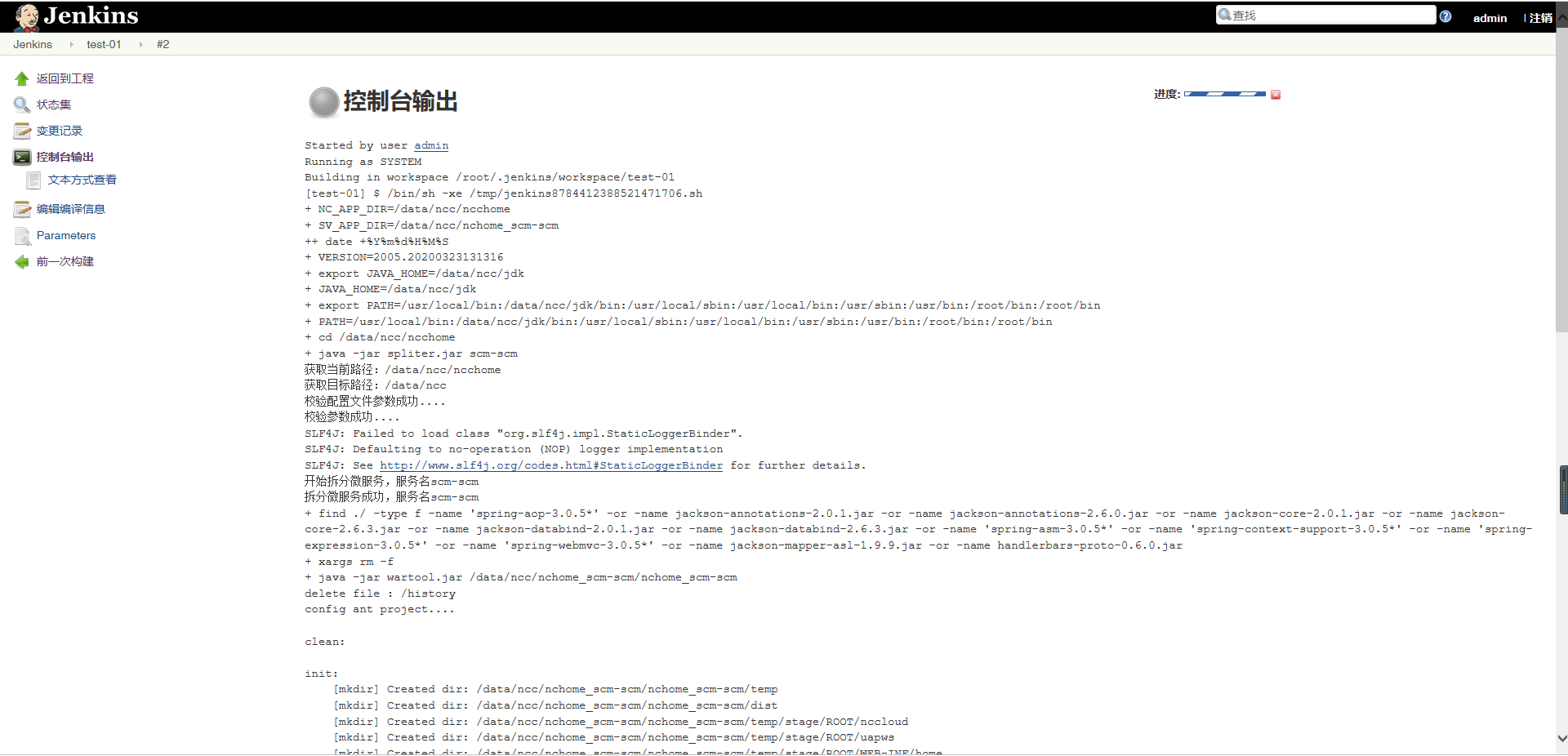Click the green up arrow icon for 返回到工程

click(x=22, y=79)
